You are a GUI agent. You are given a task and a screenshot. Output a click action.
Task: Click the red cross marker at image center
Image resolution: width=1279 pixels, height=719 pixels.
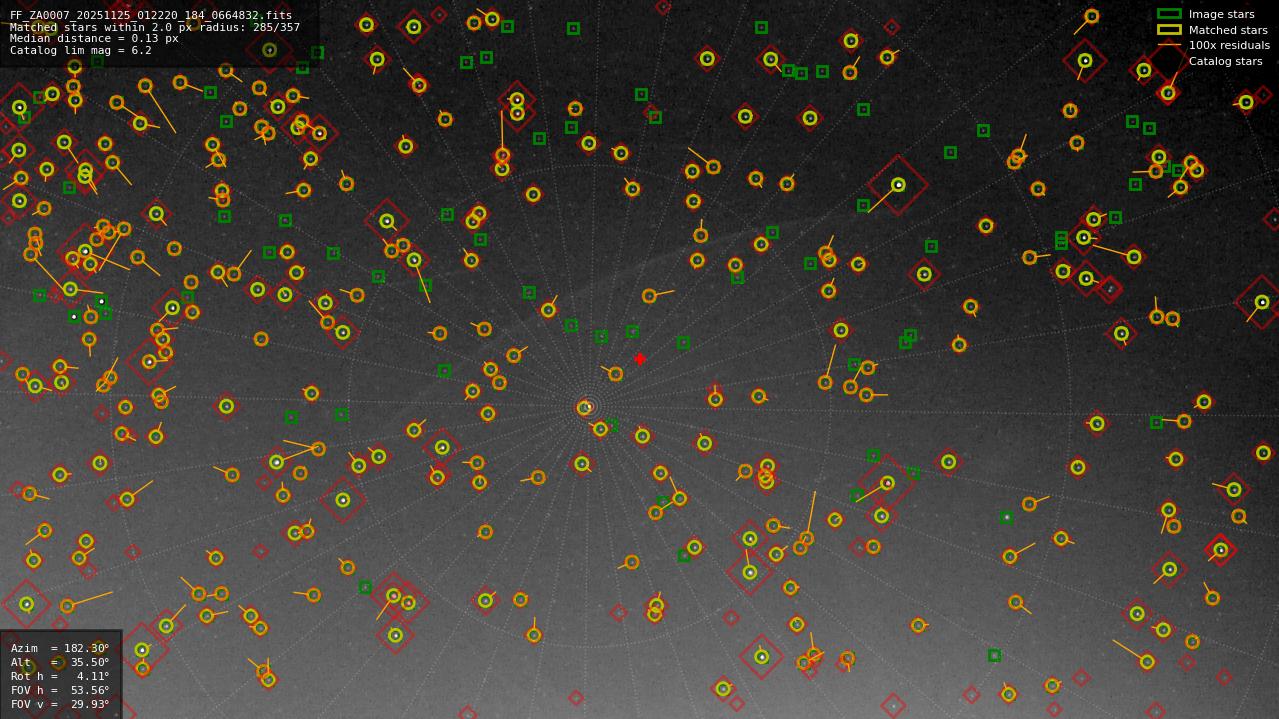[640, 359]
